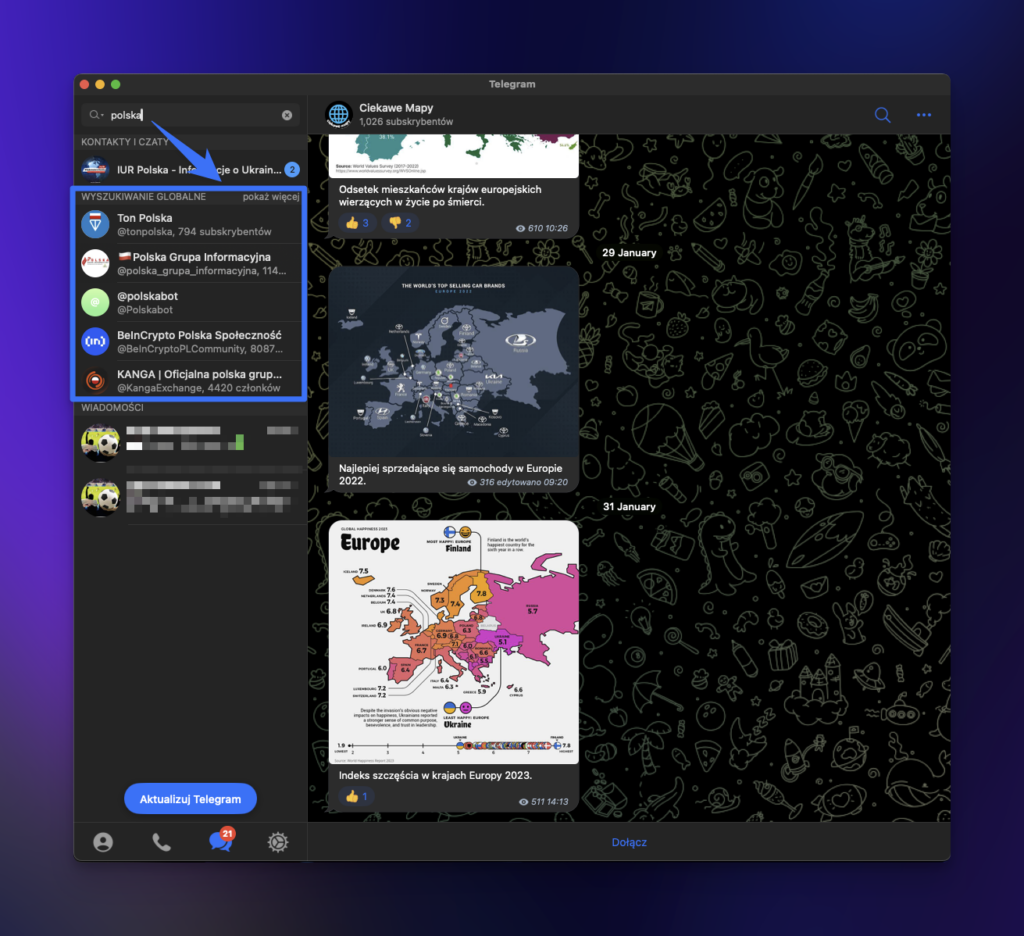The image size is (1024, 936).
Task: Open the top selling car brands map
Action: click(453, 361)
